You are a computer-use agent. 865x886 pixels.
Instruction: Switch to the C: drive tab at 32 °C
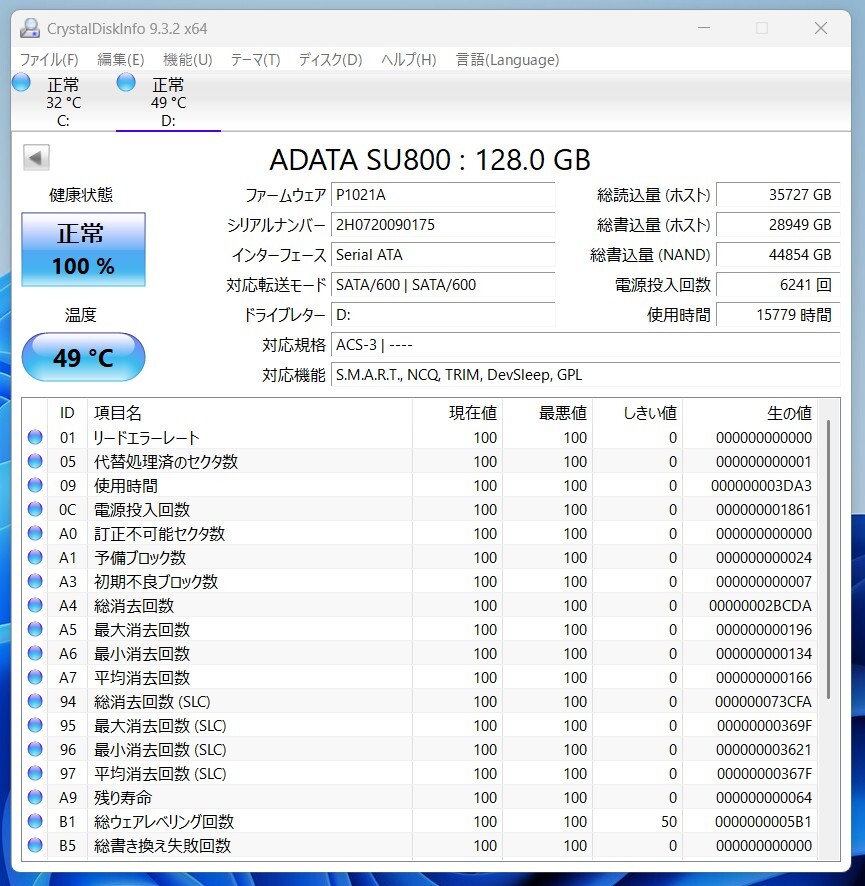point(63,102)
